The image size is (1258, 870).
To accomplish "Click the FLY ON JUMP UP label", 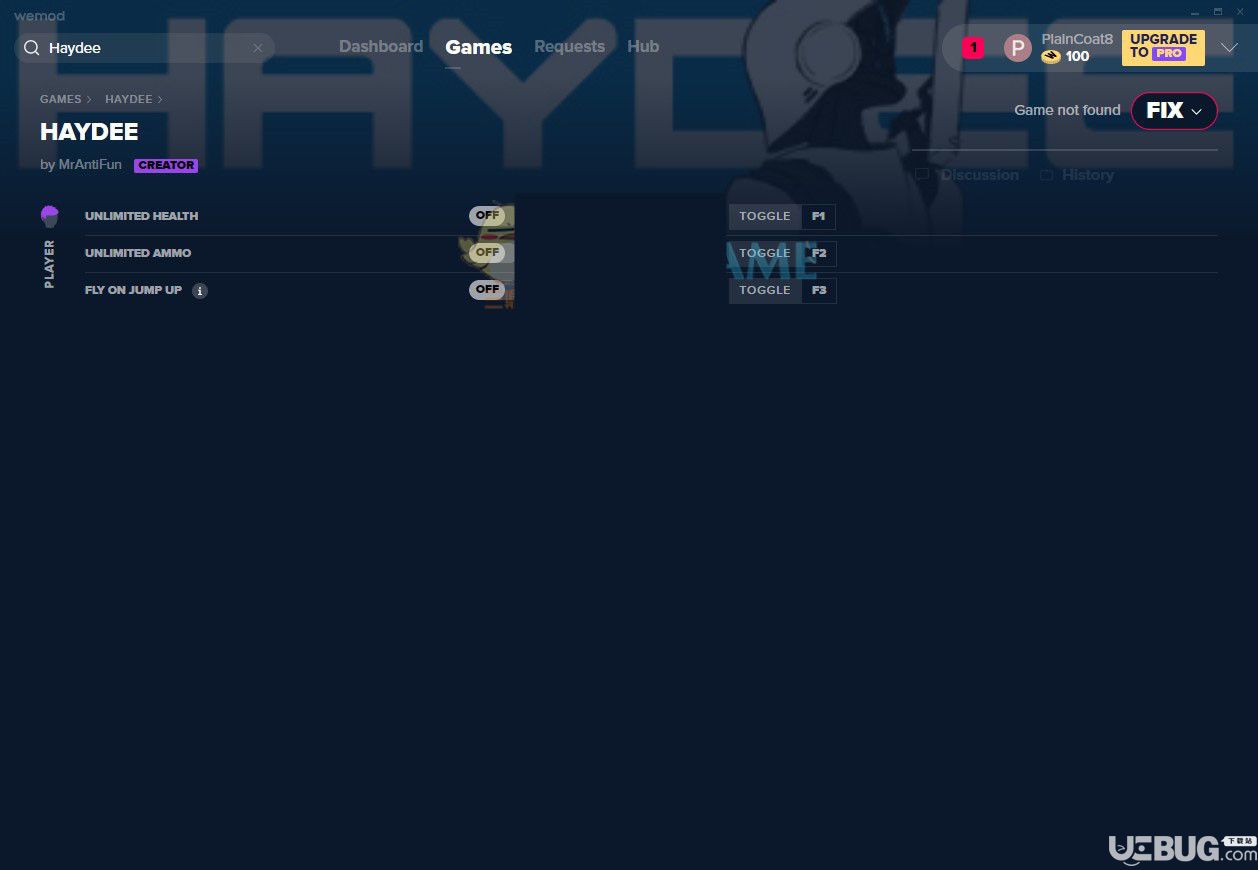I will [133, 290].
